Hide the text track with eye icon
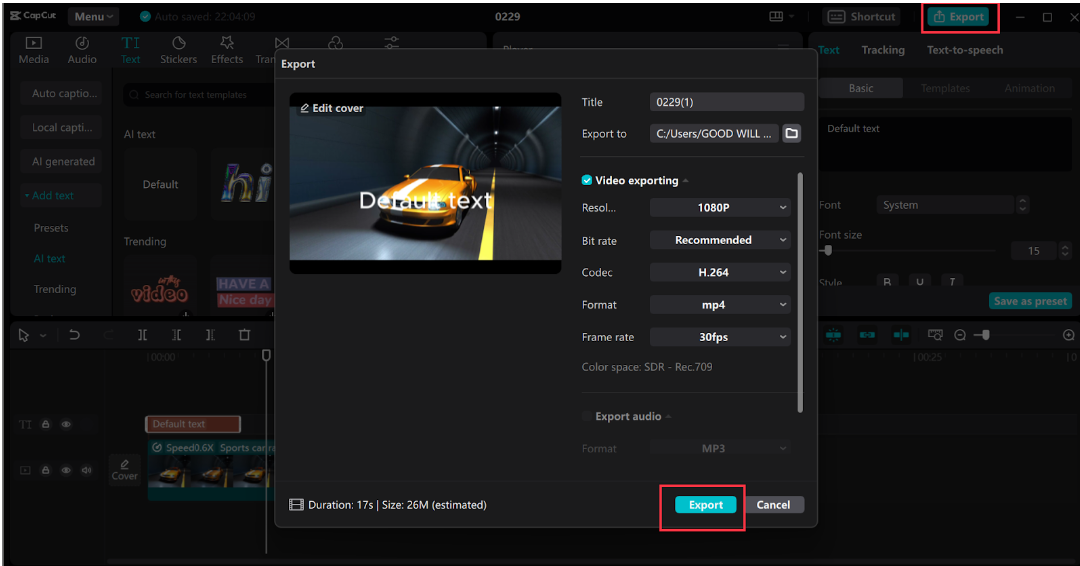Image resolution: width=1080 pixels, height=566 pixels. [x=66, y=424]
